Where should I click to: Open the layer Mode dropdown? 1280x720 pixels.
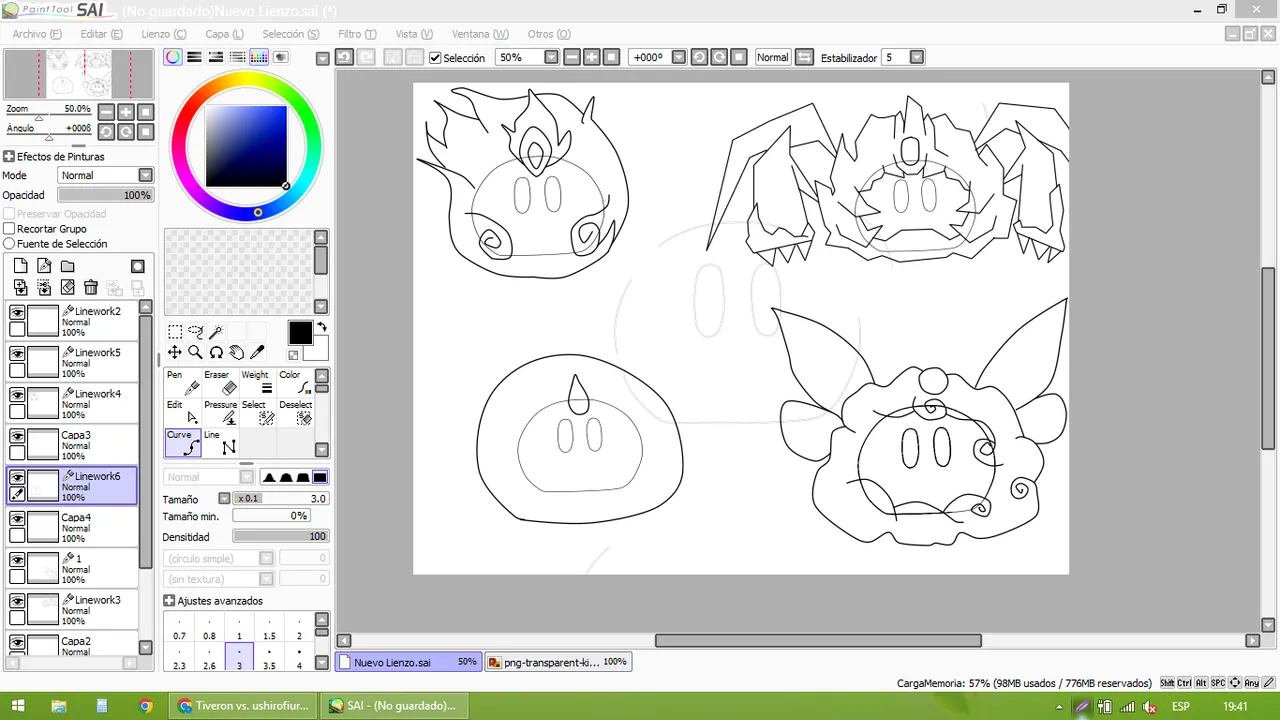[146, 175]
